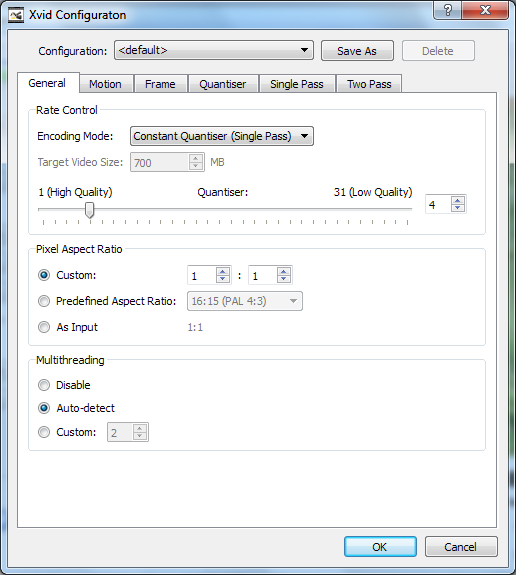Select Custom multithreading radio button
Screen dimensions: 516x575
pos(44,432)
